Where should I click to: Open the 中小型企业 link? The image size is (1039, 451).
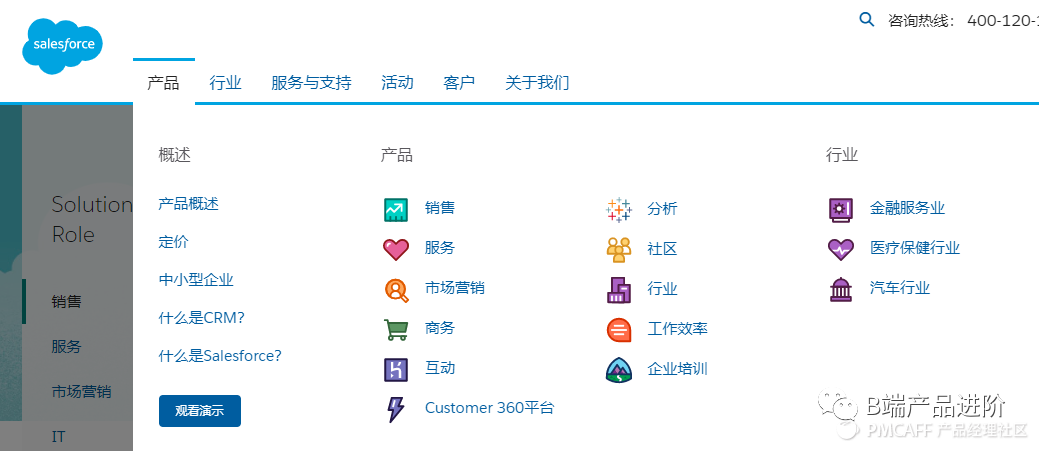[196, 279]
